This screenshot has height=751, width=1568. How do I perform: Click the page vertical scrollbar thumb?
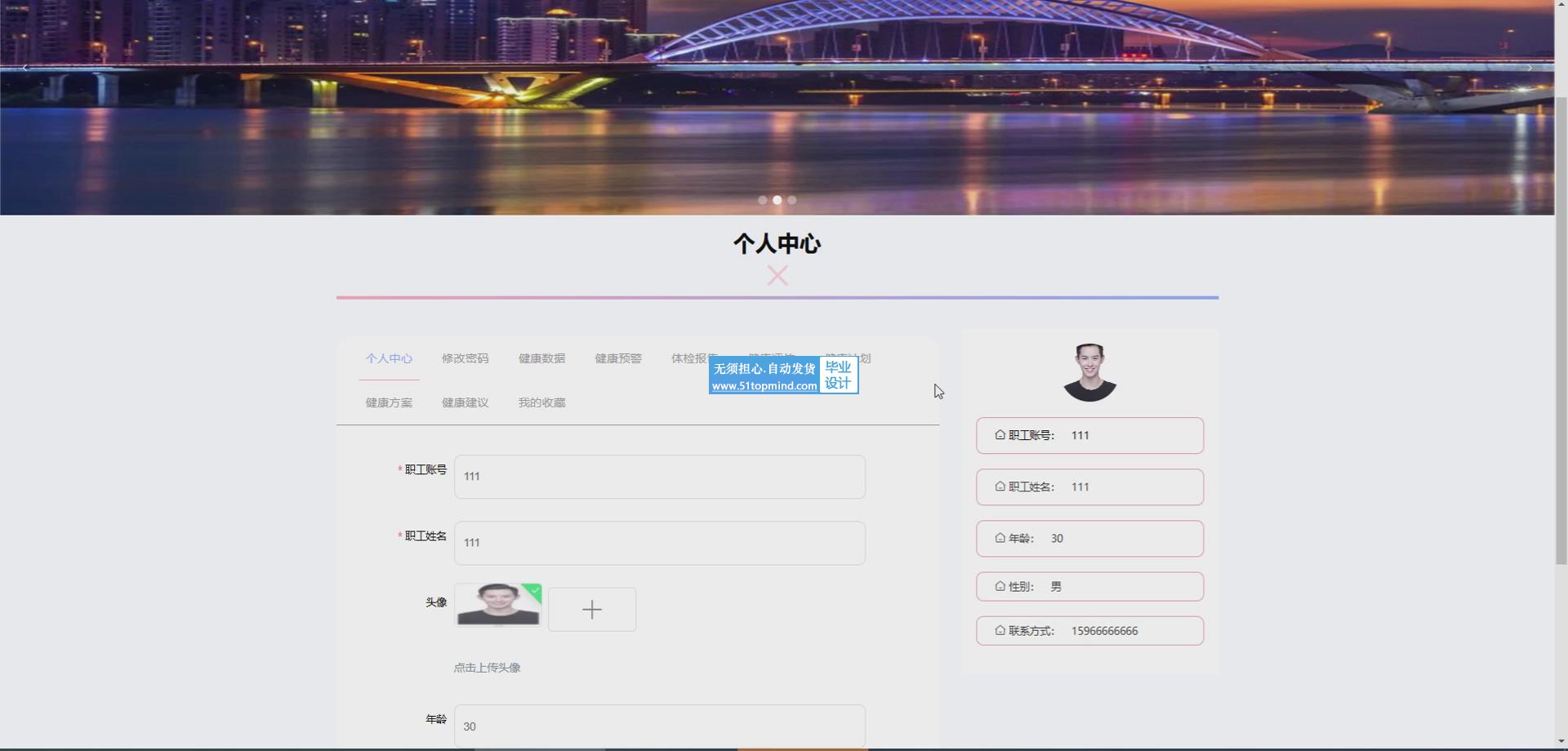pyautogui.click(x=1561, y=327)
